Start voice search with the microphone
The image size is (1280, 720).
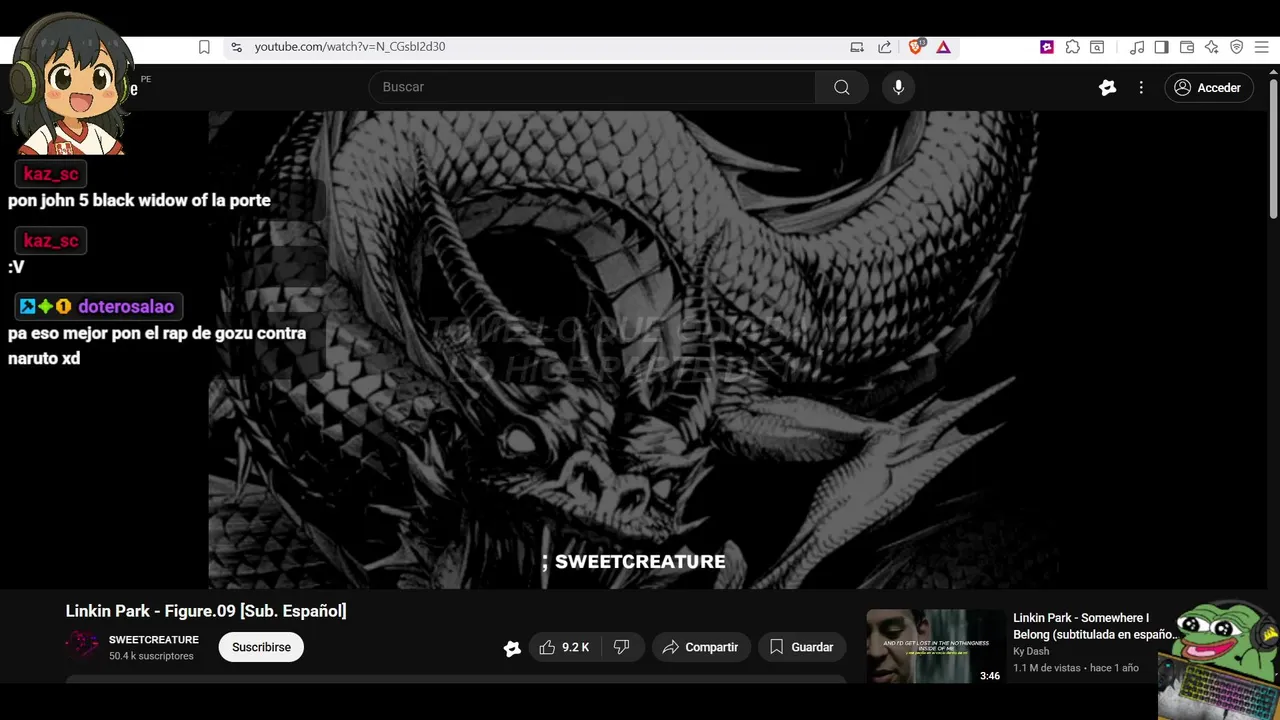(898, 87)
